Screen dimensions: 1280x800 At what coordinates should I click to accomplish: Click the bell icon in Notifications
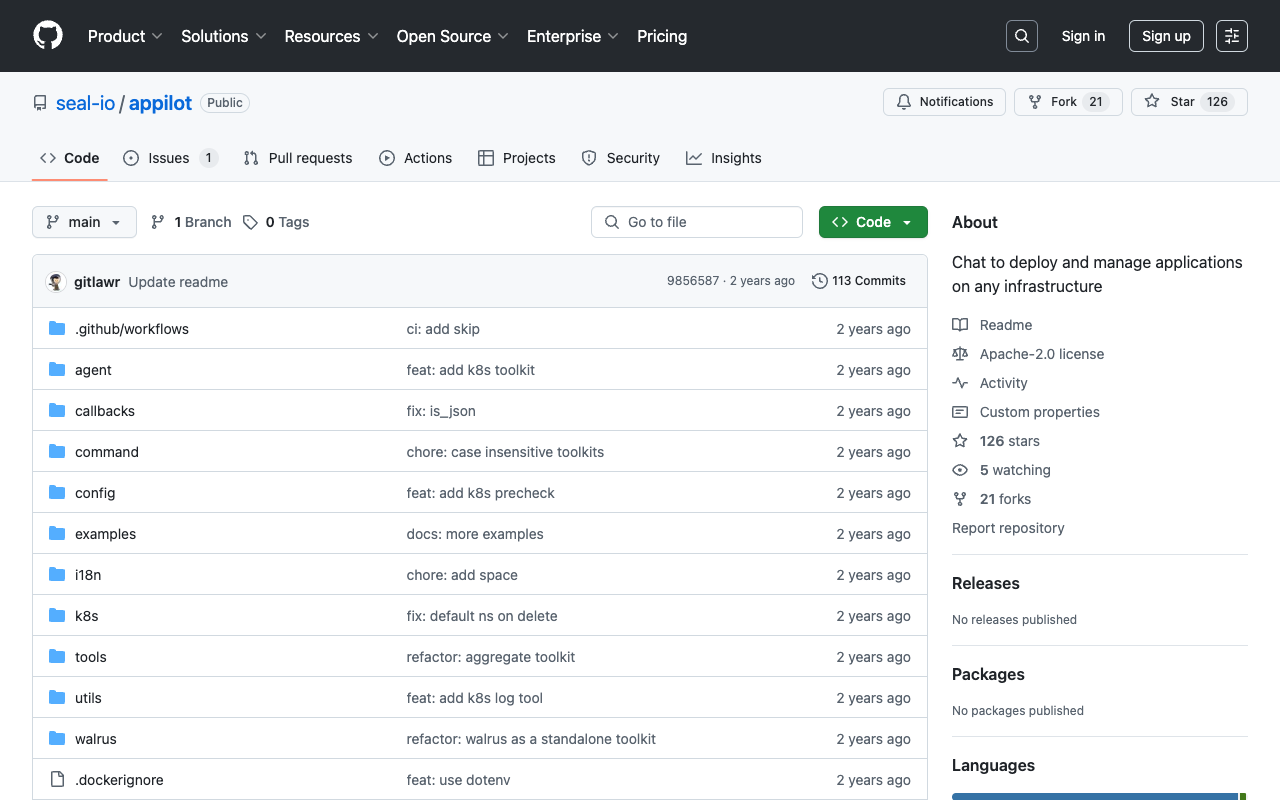(904, 102)
